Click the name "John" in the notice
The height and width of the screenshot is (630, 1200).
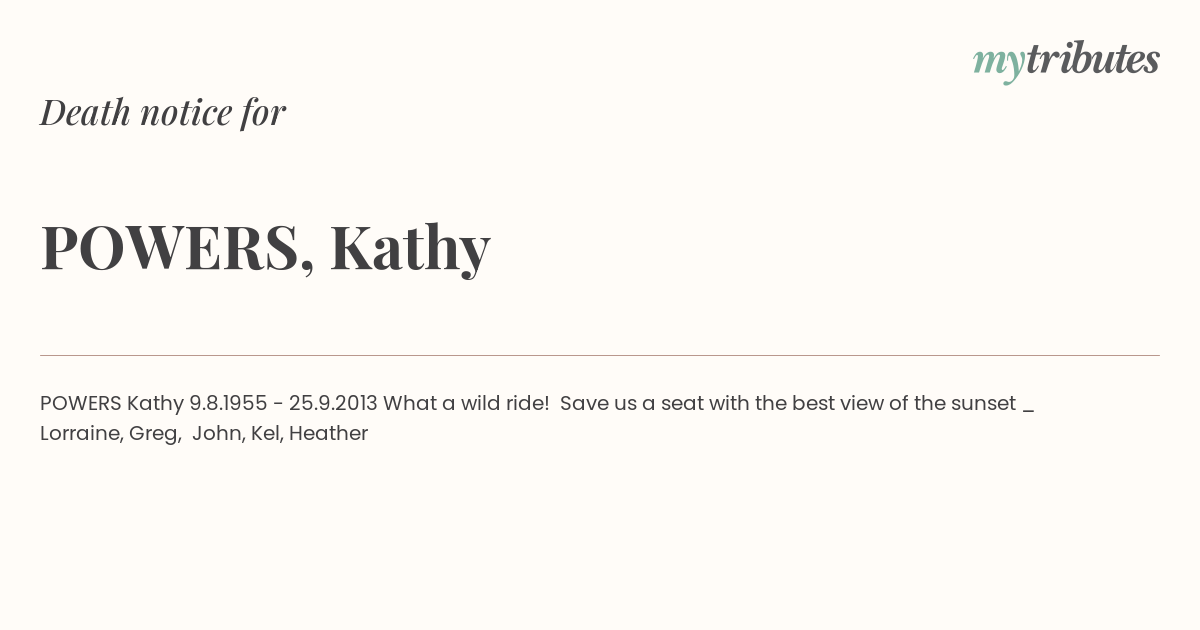click(218, 433)
